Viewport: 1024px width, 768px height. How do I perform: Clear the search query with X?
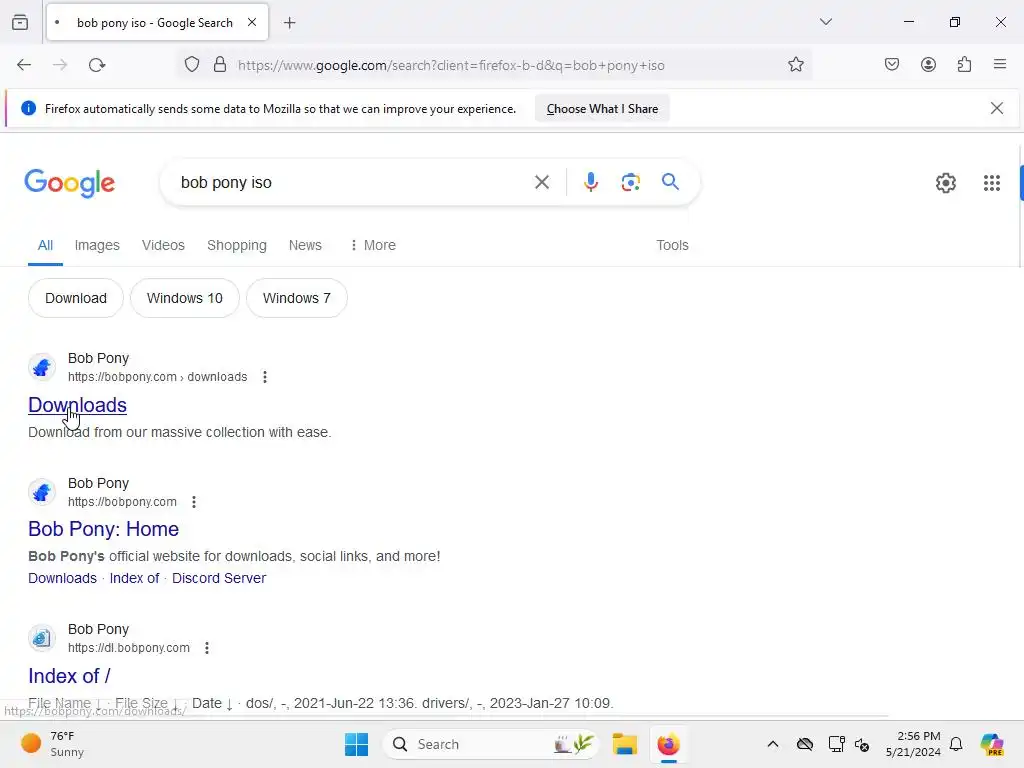542,182
